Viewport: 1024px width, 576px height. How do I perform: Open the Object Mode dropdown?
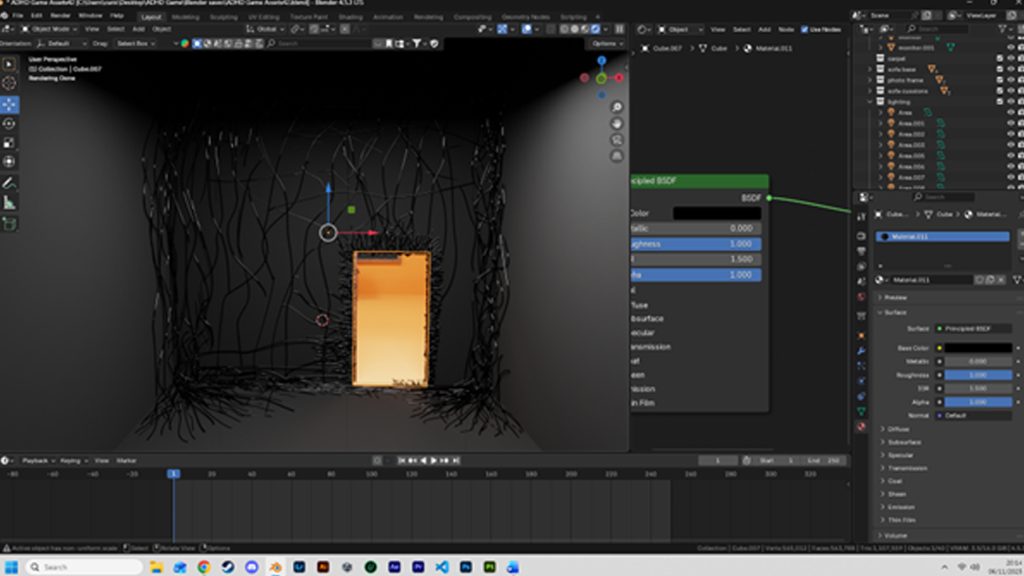tap(50, 29)
